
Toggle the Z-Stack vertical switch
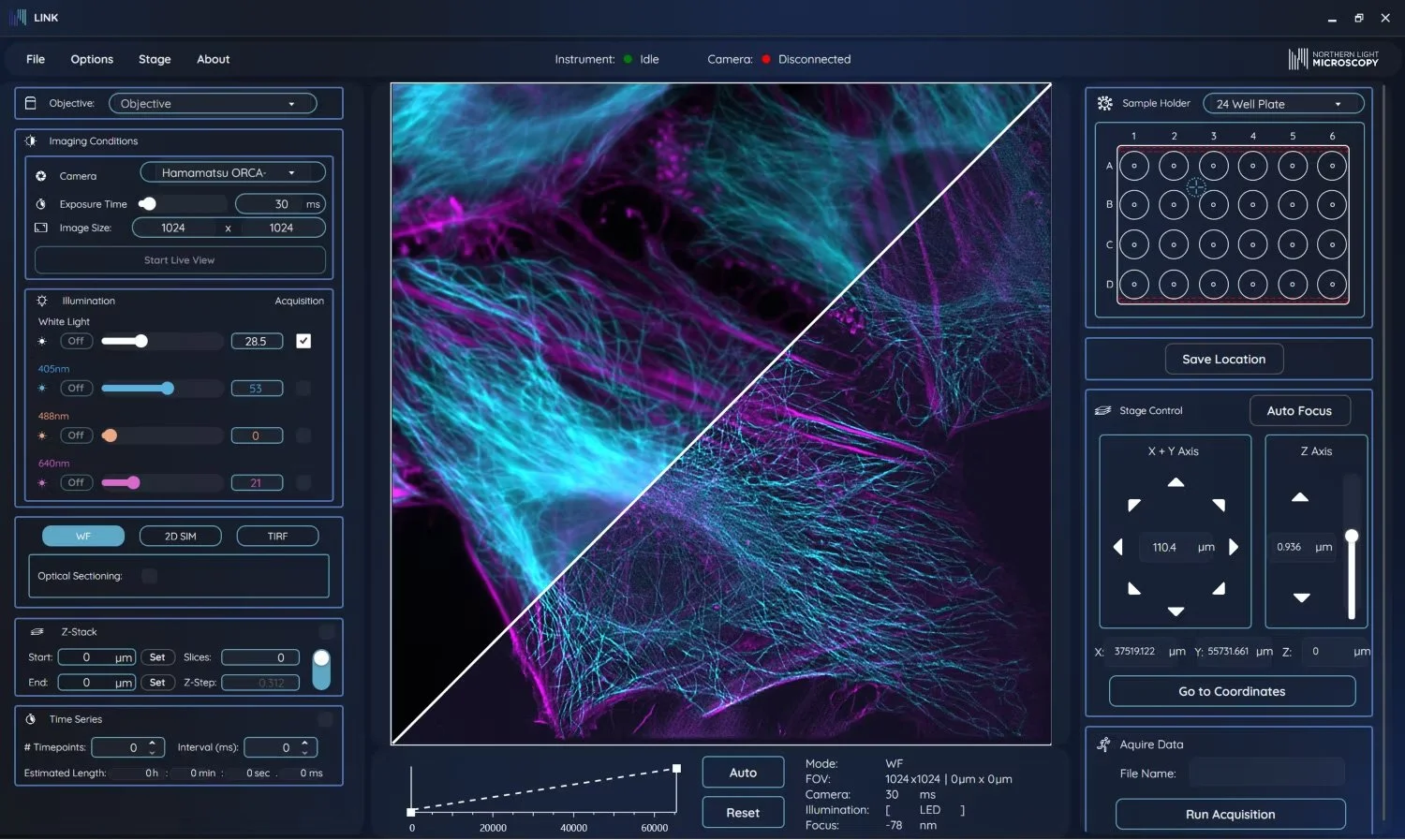click(321, 670)
